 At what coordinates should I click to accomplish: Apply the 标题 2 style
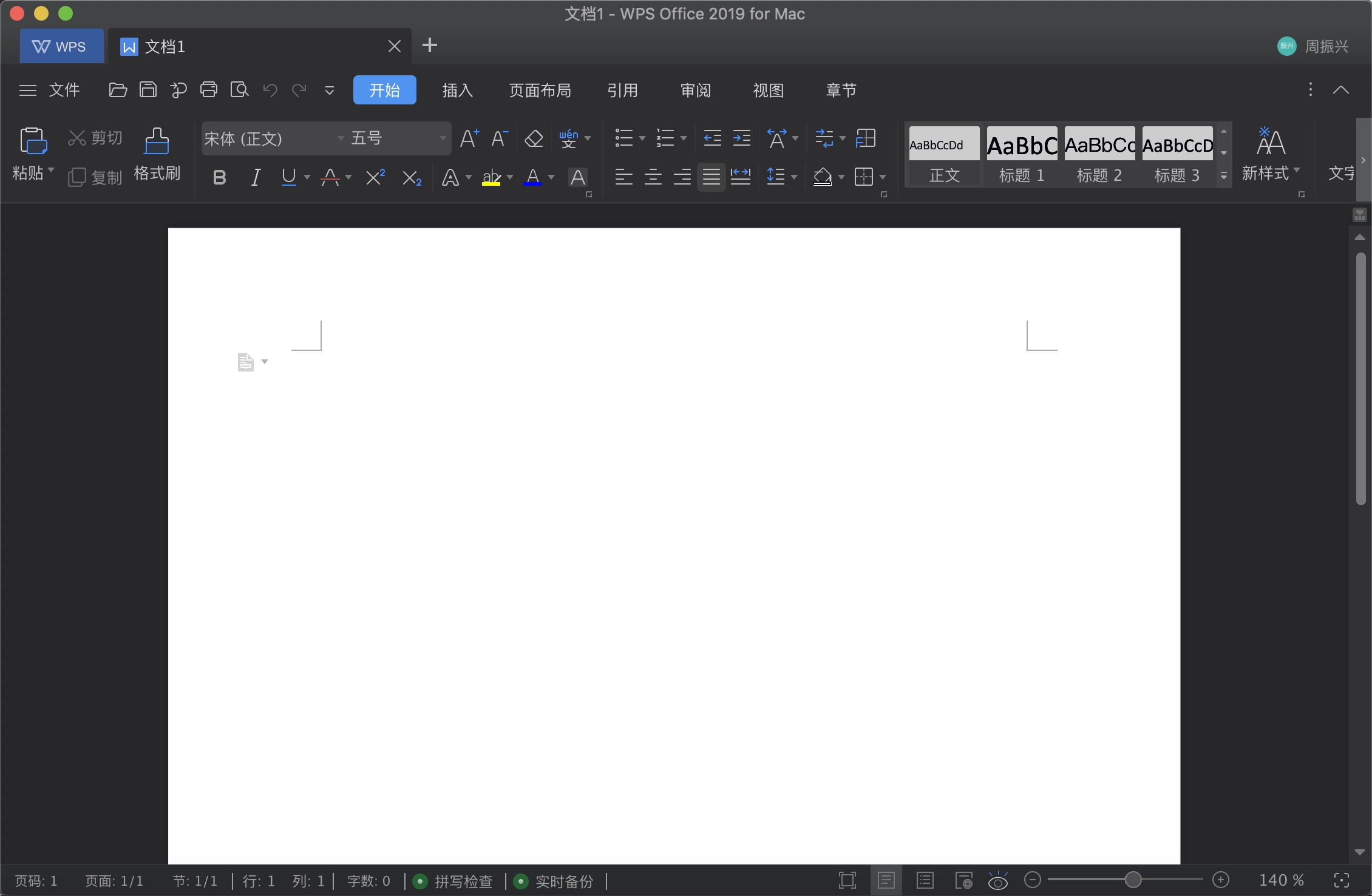1099,155
